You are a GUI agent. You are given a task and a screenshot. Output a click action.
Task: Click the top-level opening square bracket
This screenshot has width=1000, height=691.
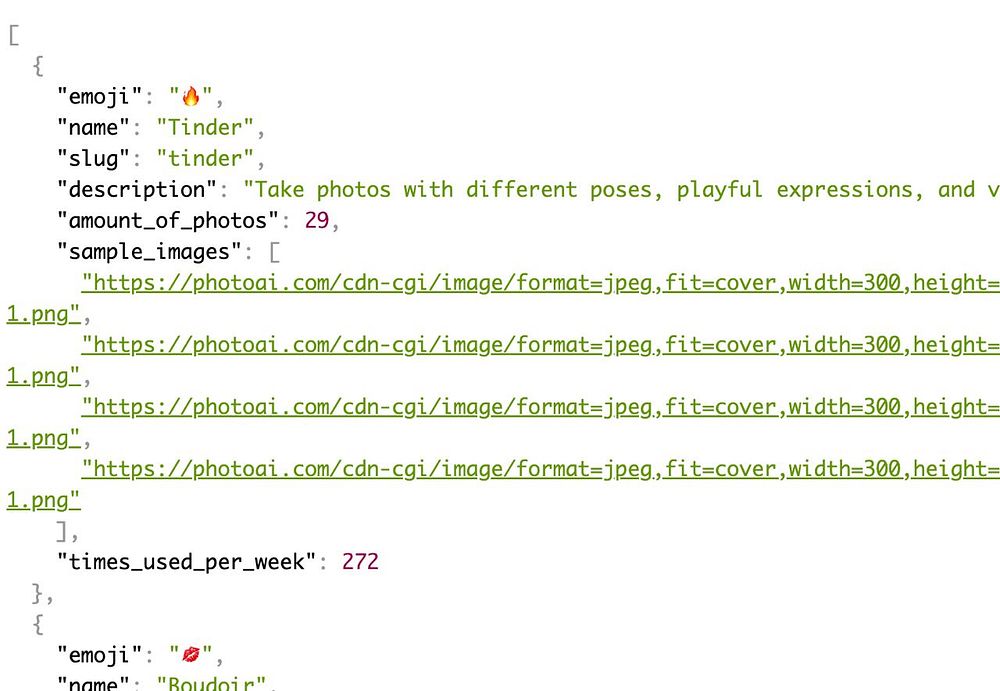(x=14, y=34)
